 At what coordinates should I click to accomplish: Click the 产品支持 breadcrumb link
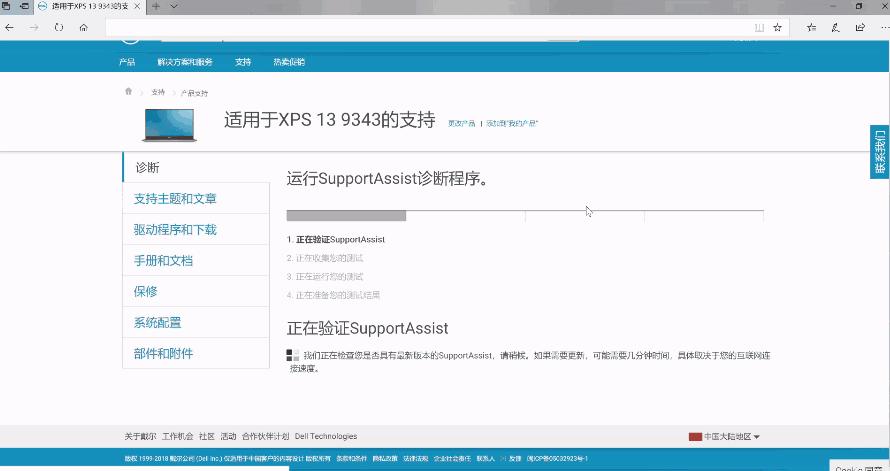pyautogui.click(x=194, y=93)
